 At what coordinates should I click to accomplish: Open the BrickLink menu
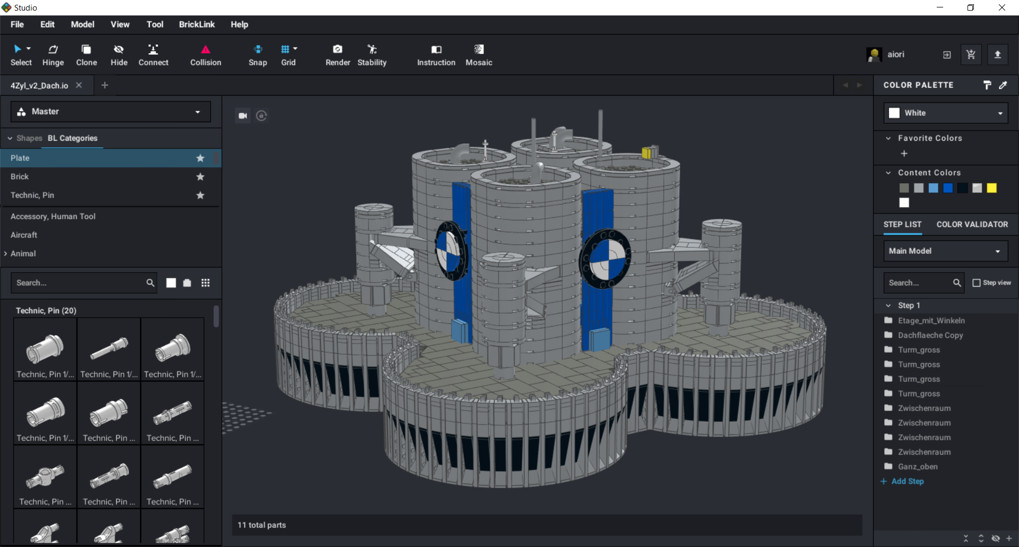(196, 24)
